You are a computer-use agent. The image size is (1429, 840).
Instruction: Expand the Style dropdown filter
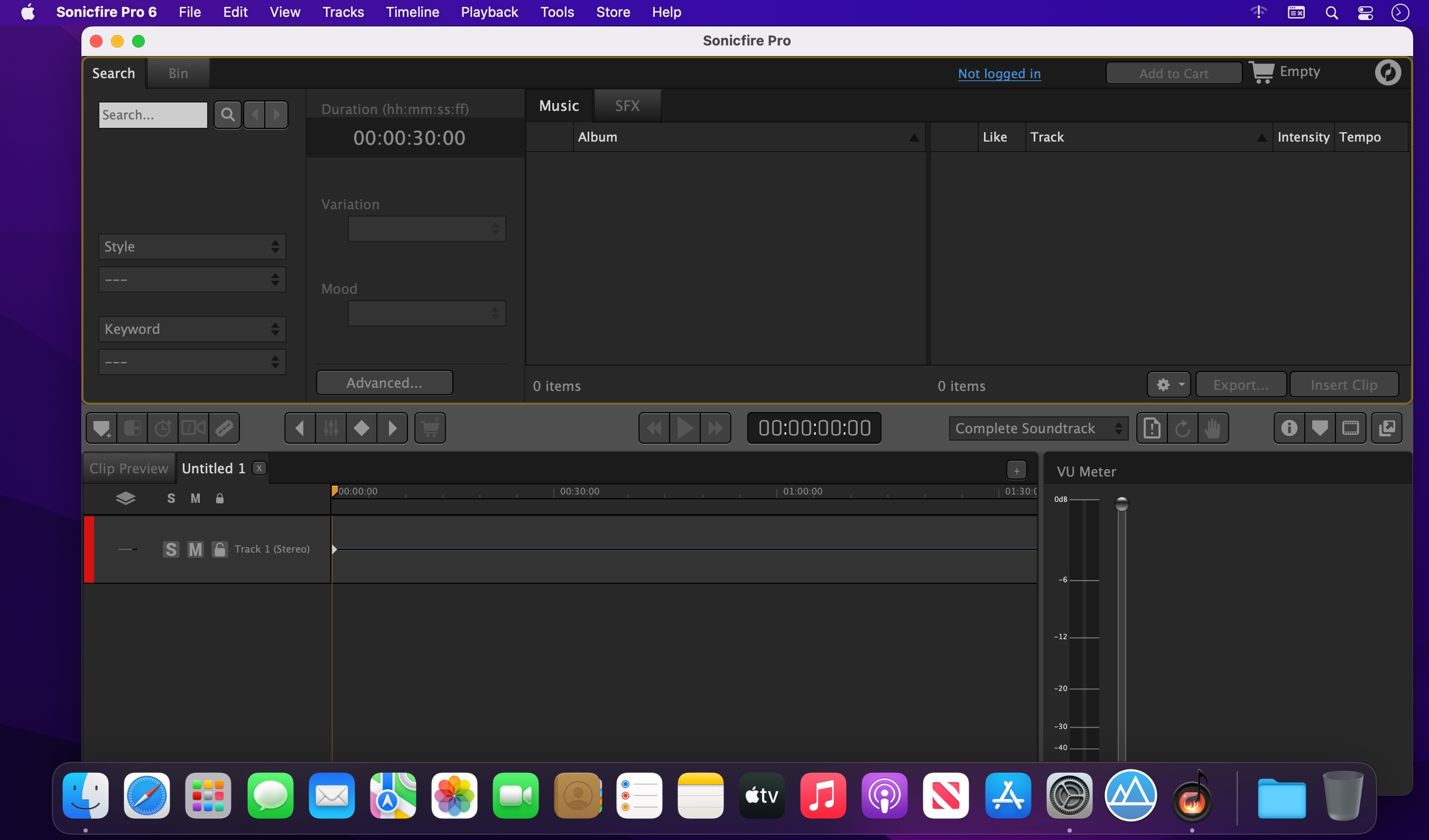point(191,246)
